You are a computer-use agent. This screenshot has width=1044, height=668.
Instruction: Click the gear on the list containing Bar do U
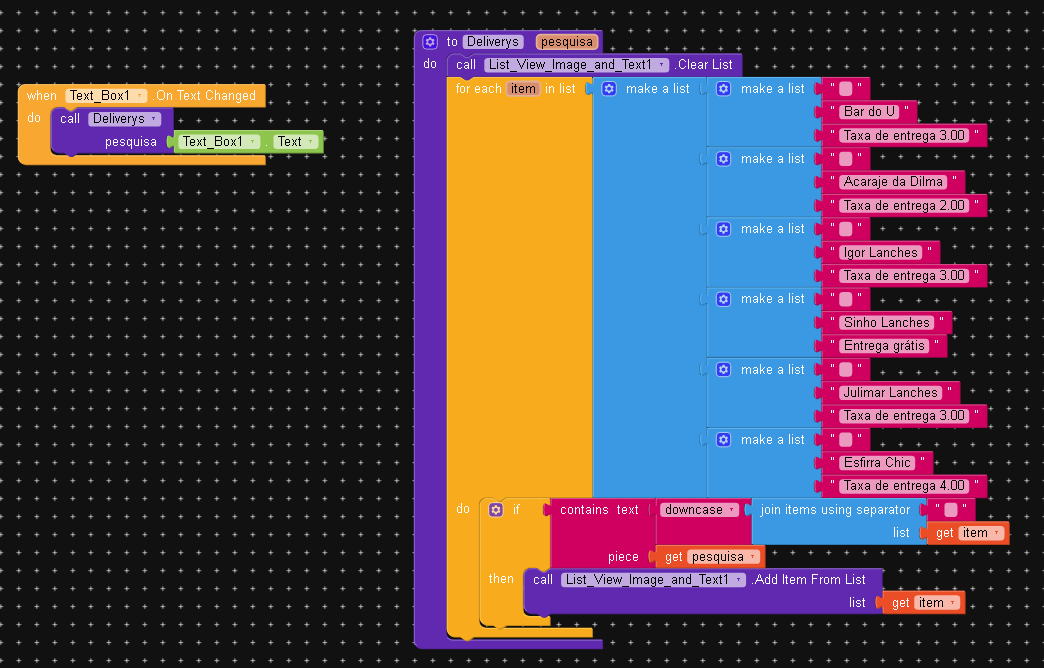(x=724, y=89)
